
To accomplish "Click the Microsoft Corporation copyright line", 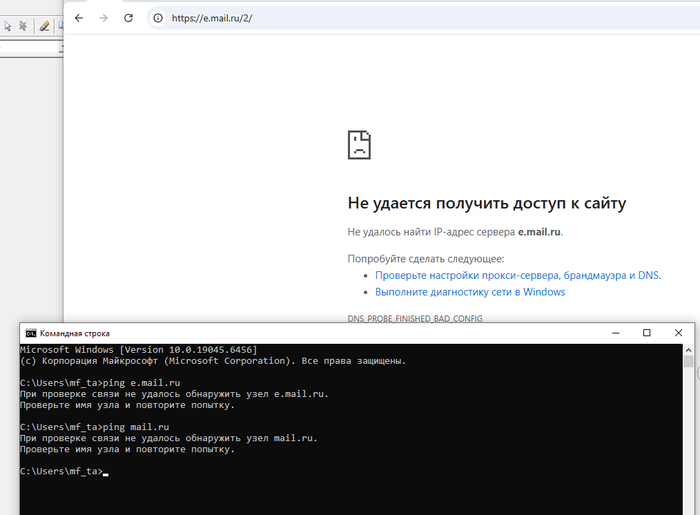I will (x=213, y=361).
